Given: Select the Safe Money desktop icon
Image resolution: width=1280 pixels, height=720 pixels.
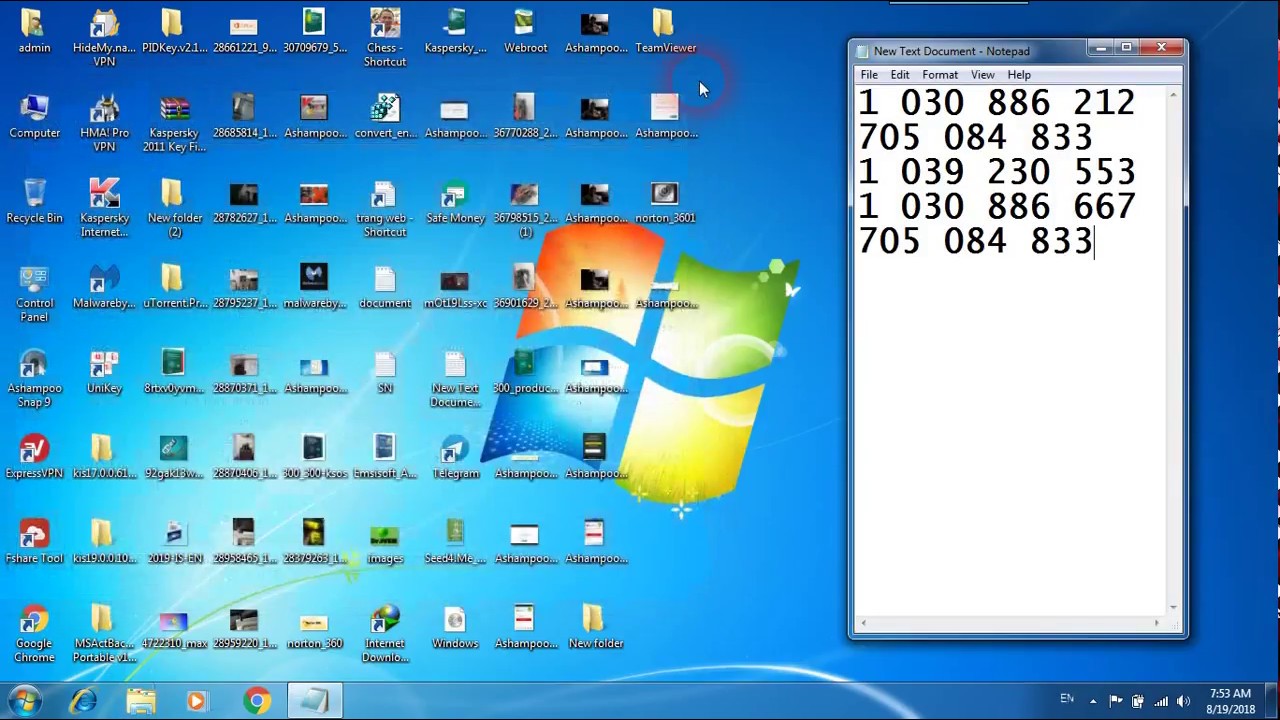Looking at the screenshot, I should tap(455, 201).
